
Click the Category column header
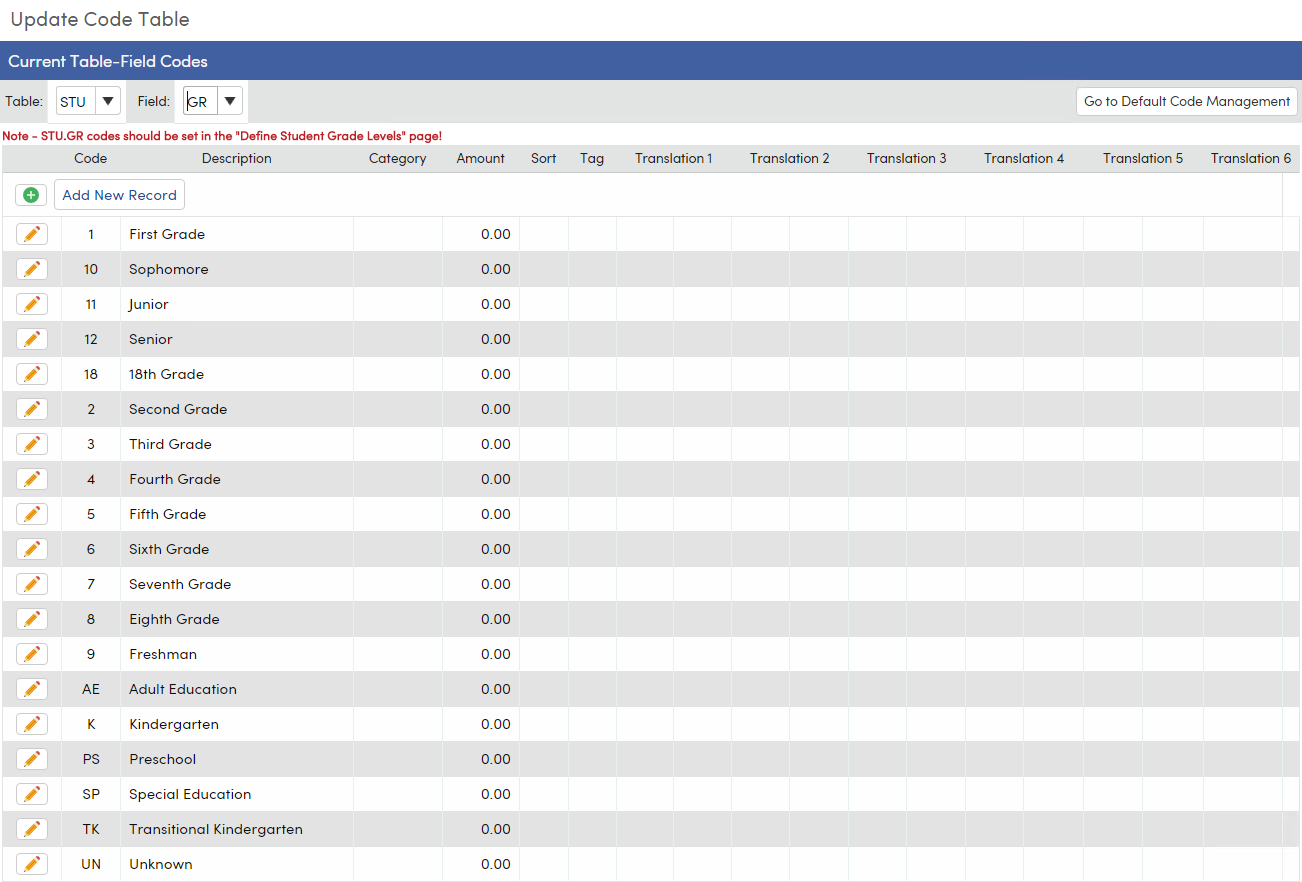tap(398, 158)
